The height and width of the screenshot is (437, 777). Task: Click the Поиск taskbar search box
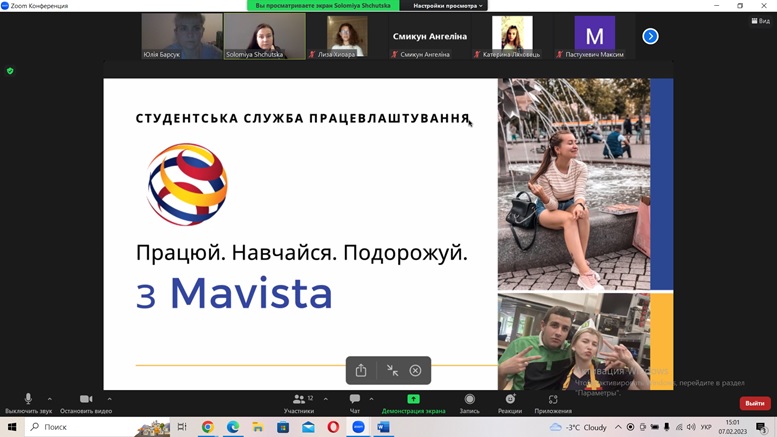pos(97,427)
